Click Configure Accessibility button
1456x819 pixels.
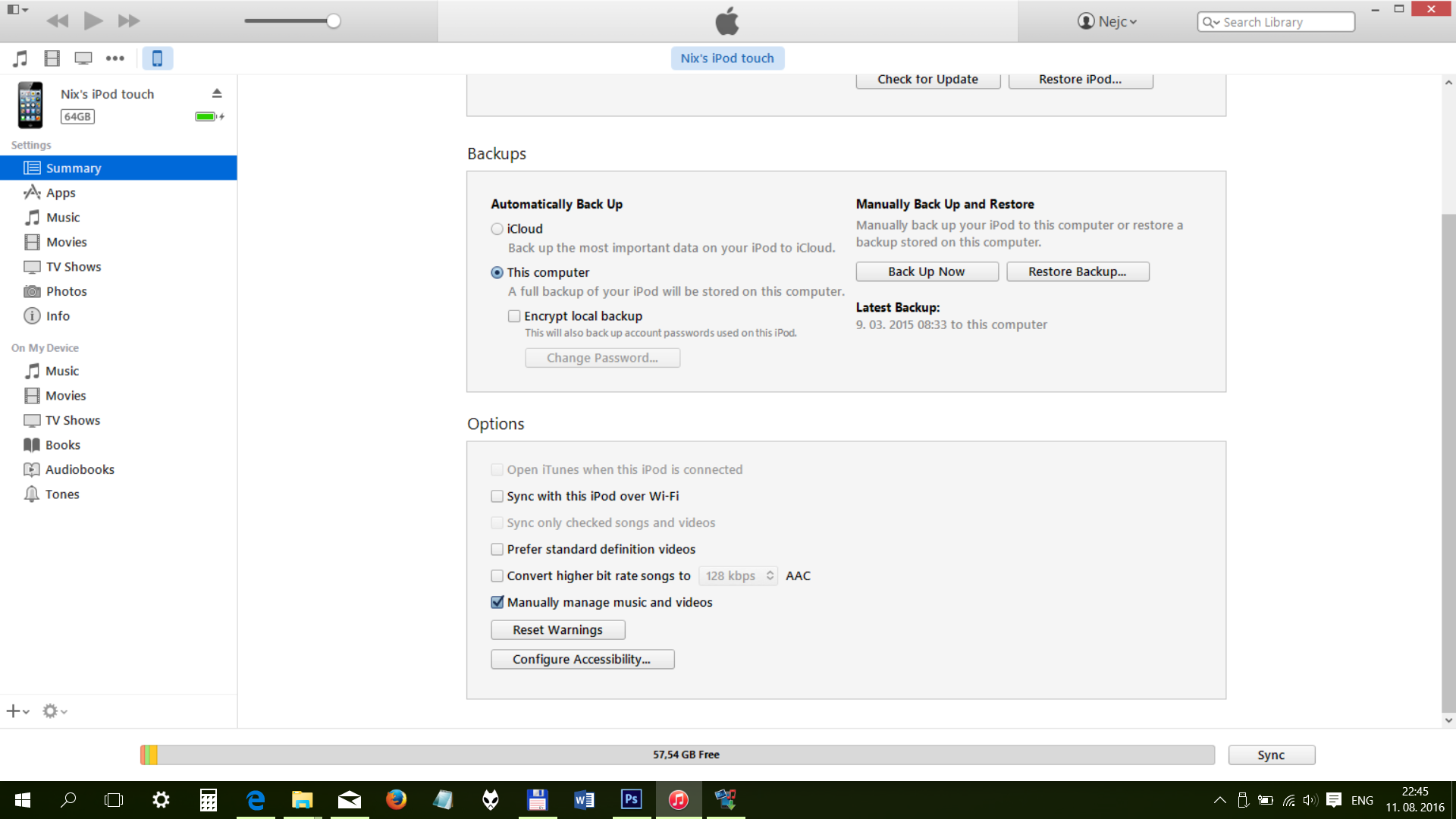tap(582, 660)
